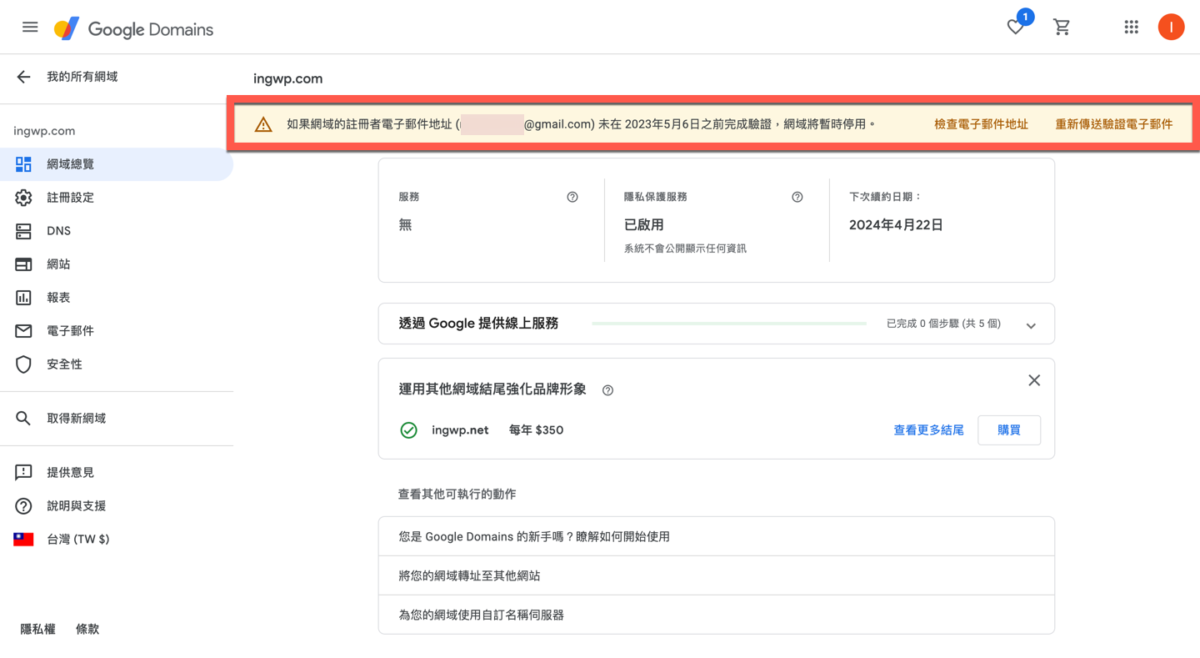This screenshot has height=658, width=1200.
Task: Click 已完成 0 個步驟 (共 5 個) text
Action: 945,324
